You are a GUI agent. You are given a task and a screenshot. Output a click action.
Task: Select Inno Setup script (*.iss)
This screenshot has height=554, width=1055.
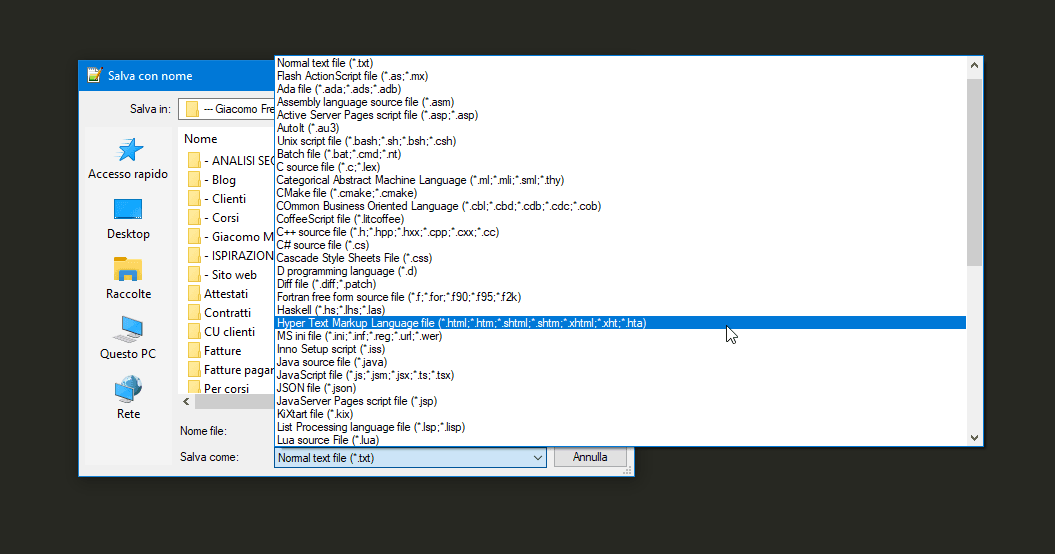620,349
